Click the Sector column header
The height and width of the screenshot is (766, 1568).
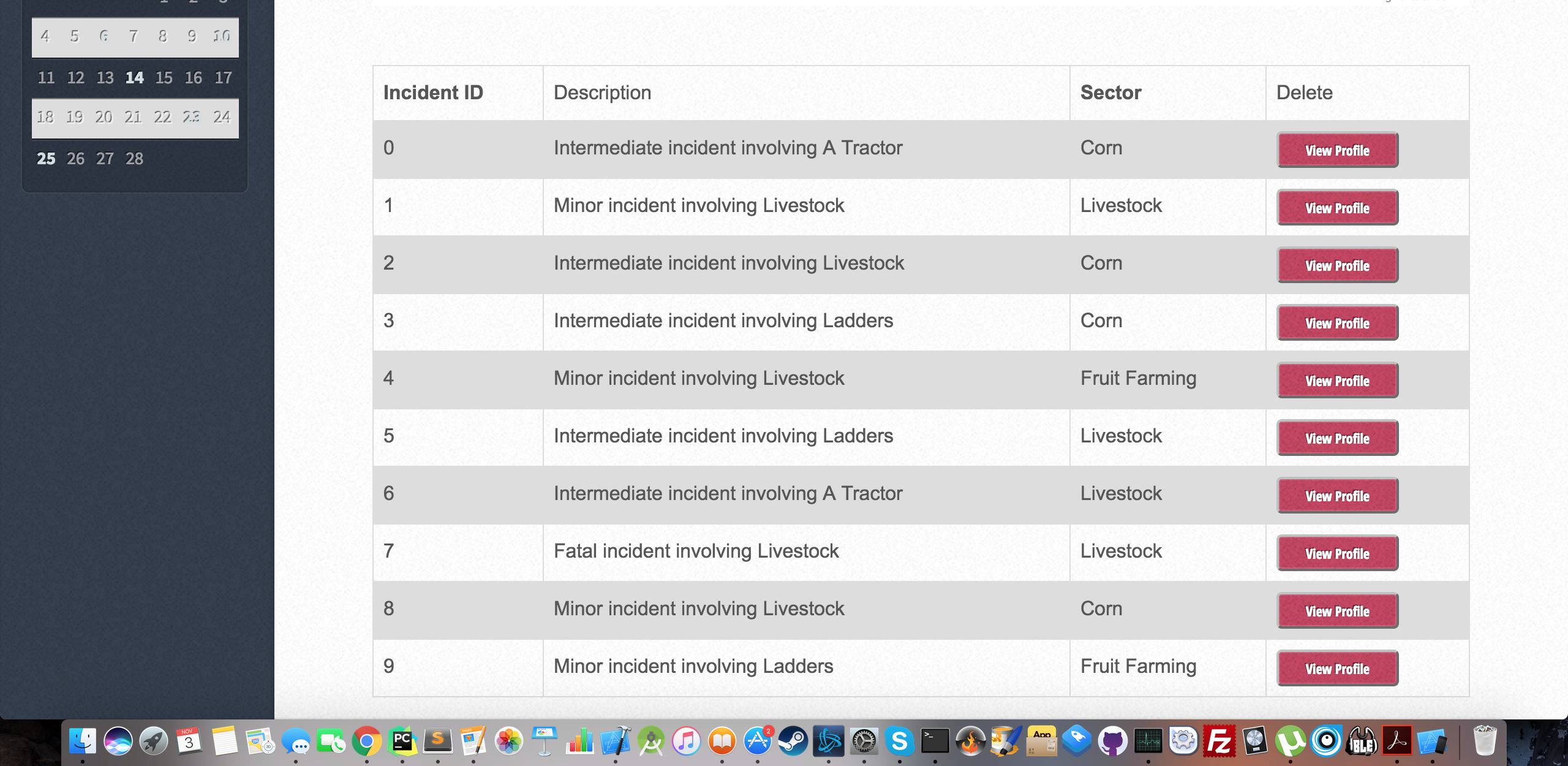pyautogui.click(x=1110, y=93)
